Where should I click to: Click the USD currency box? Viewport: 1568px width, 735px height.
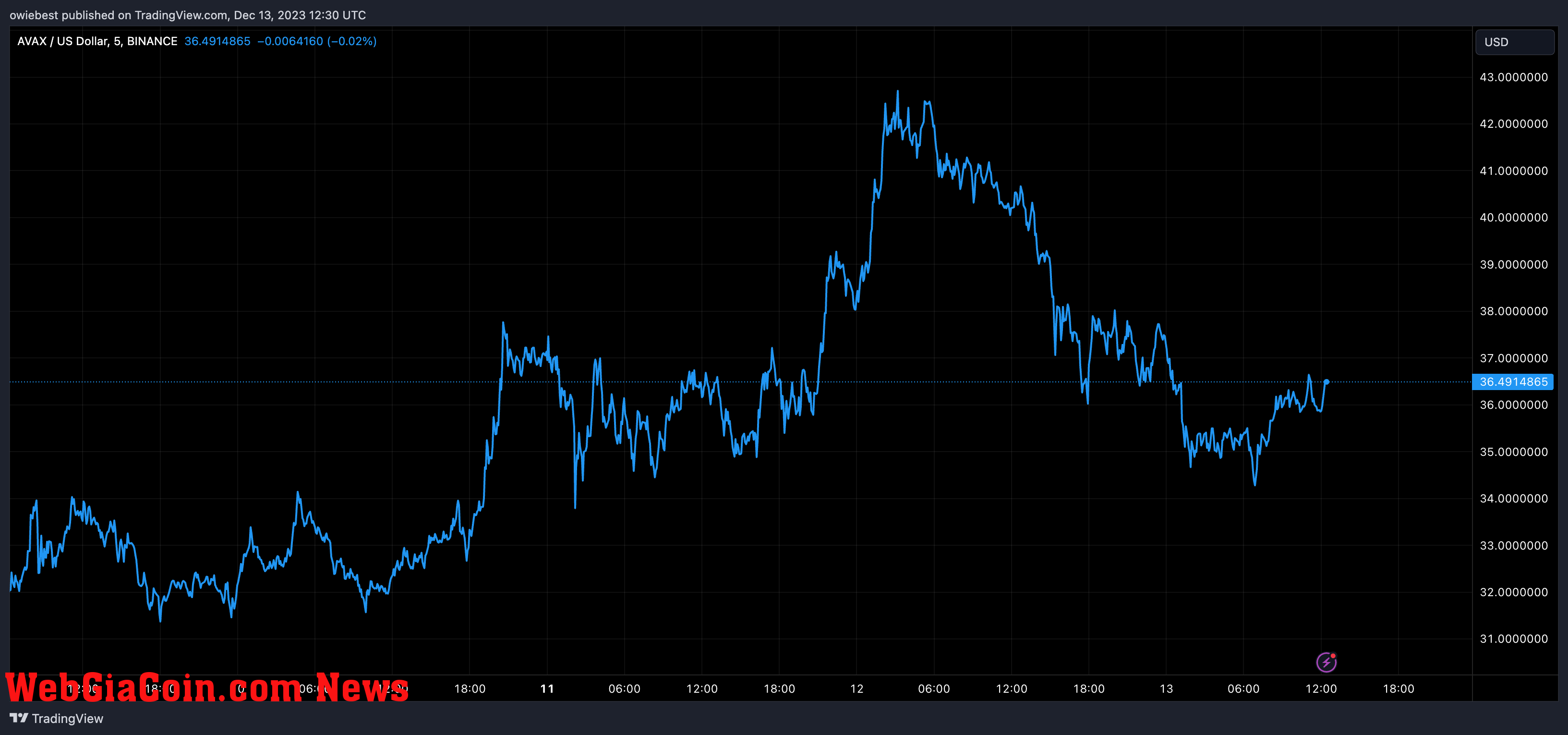[1514, 42]
